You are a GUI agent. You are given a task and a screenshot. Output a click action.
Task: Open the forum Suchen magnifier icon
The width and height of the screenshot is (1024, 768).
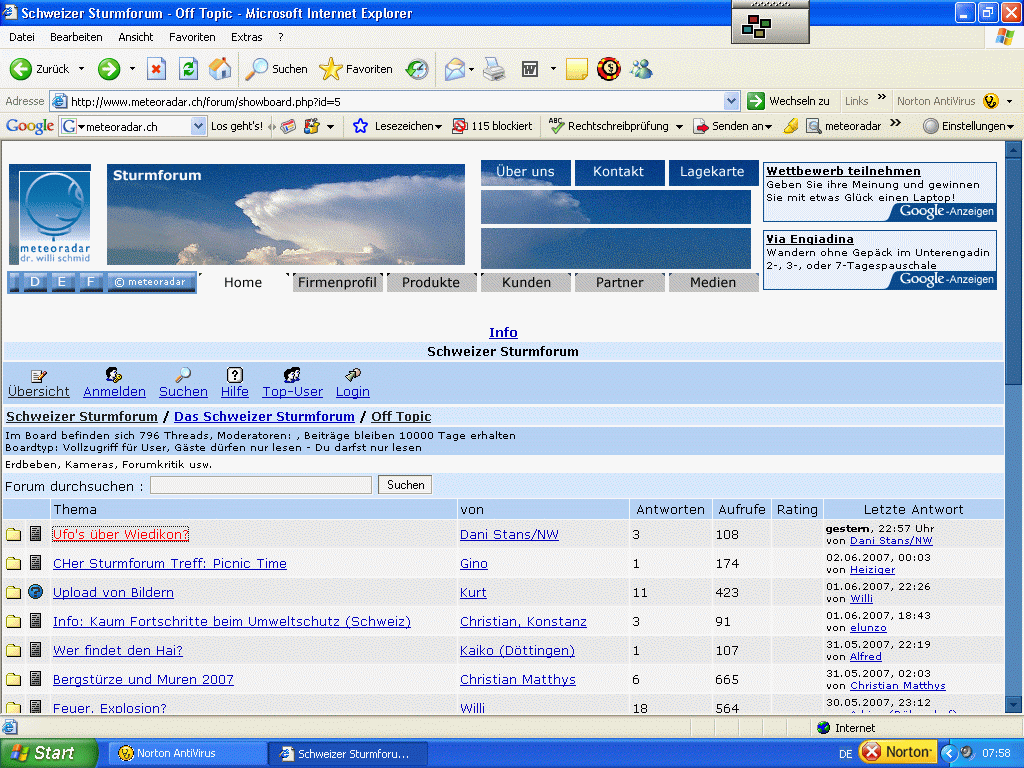coord(183,376)
